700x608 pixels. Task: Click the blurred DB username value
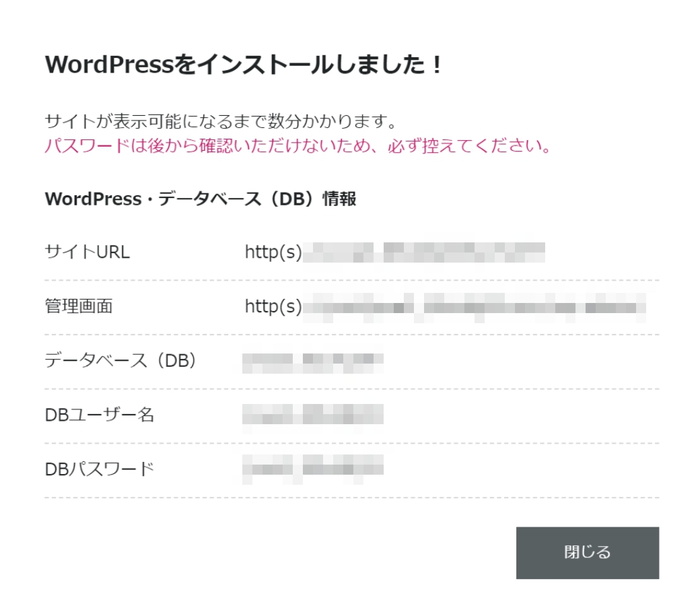click(313, 415)
